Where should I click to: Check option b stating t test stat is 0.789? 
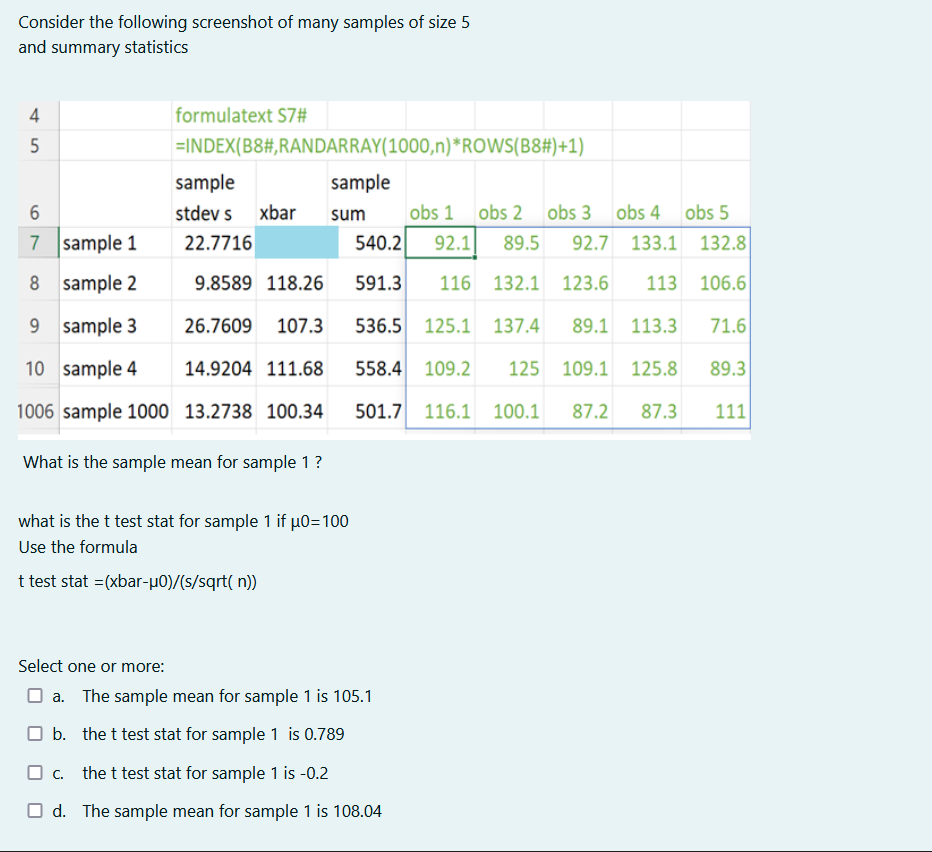click(34, 734)
